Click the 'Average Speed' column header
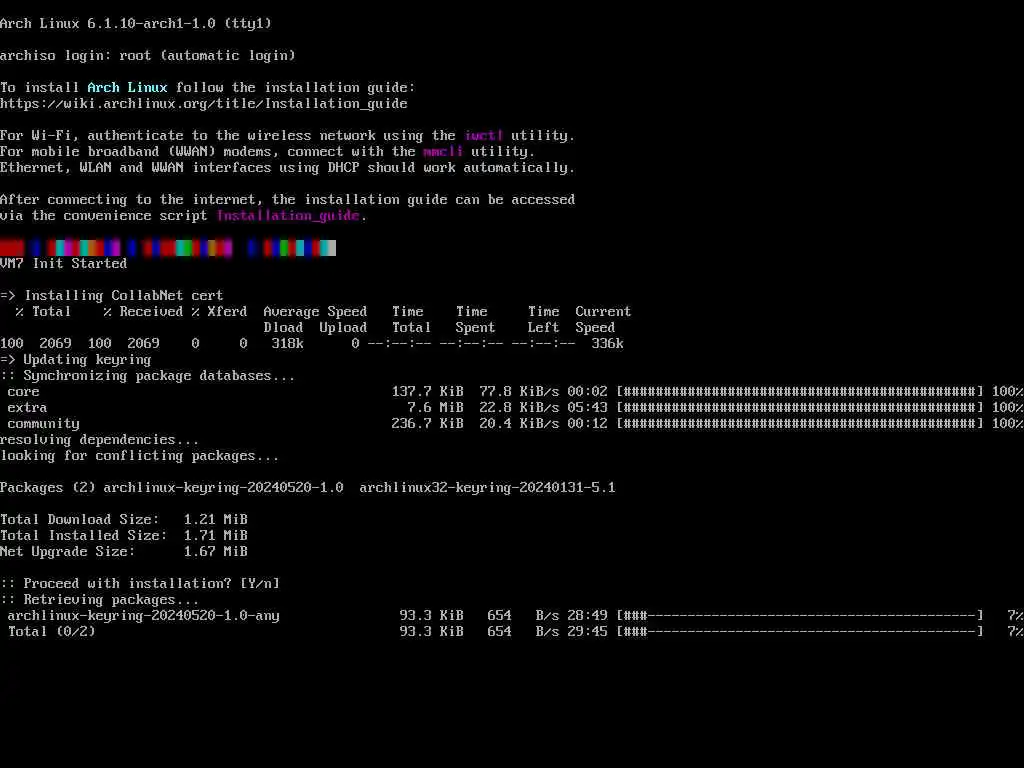1024x768 pixels. click(x=315, y=312)
